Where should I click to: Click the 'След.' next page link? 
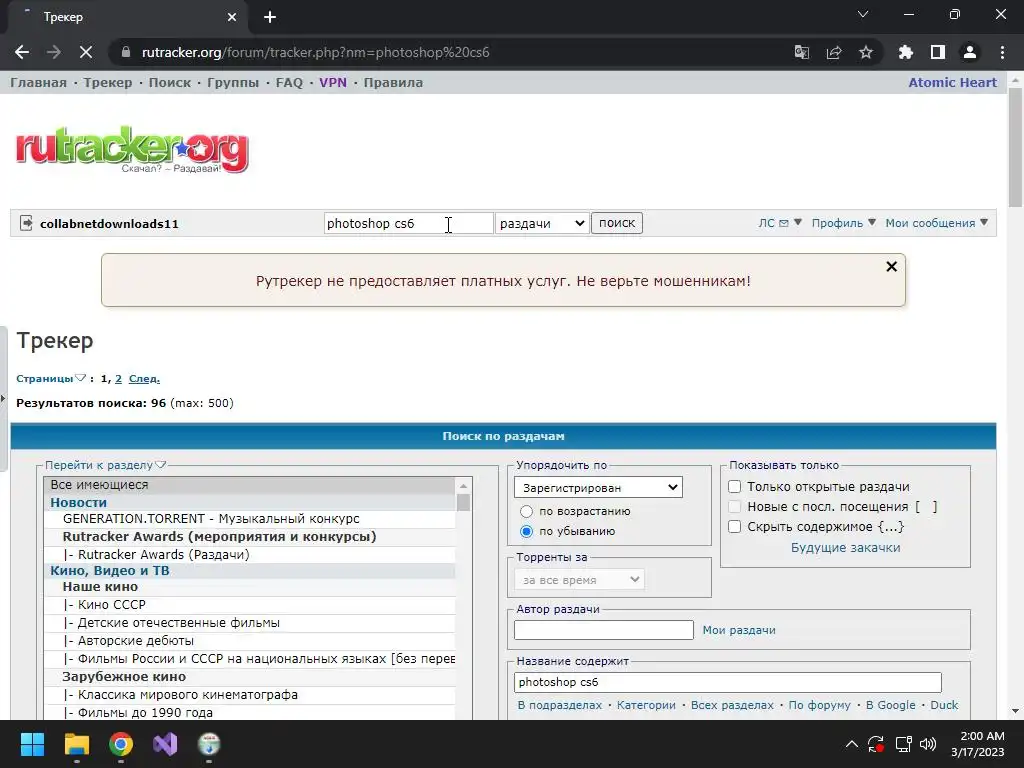click(144, 378)
